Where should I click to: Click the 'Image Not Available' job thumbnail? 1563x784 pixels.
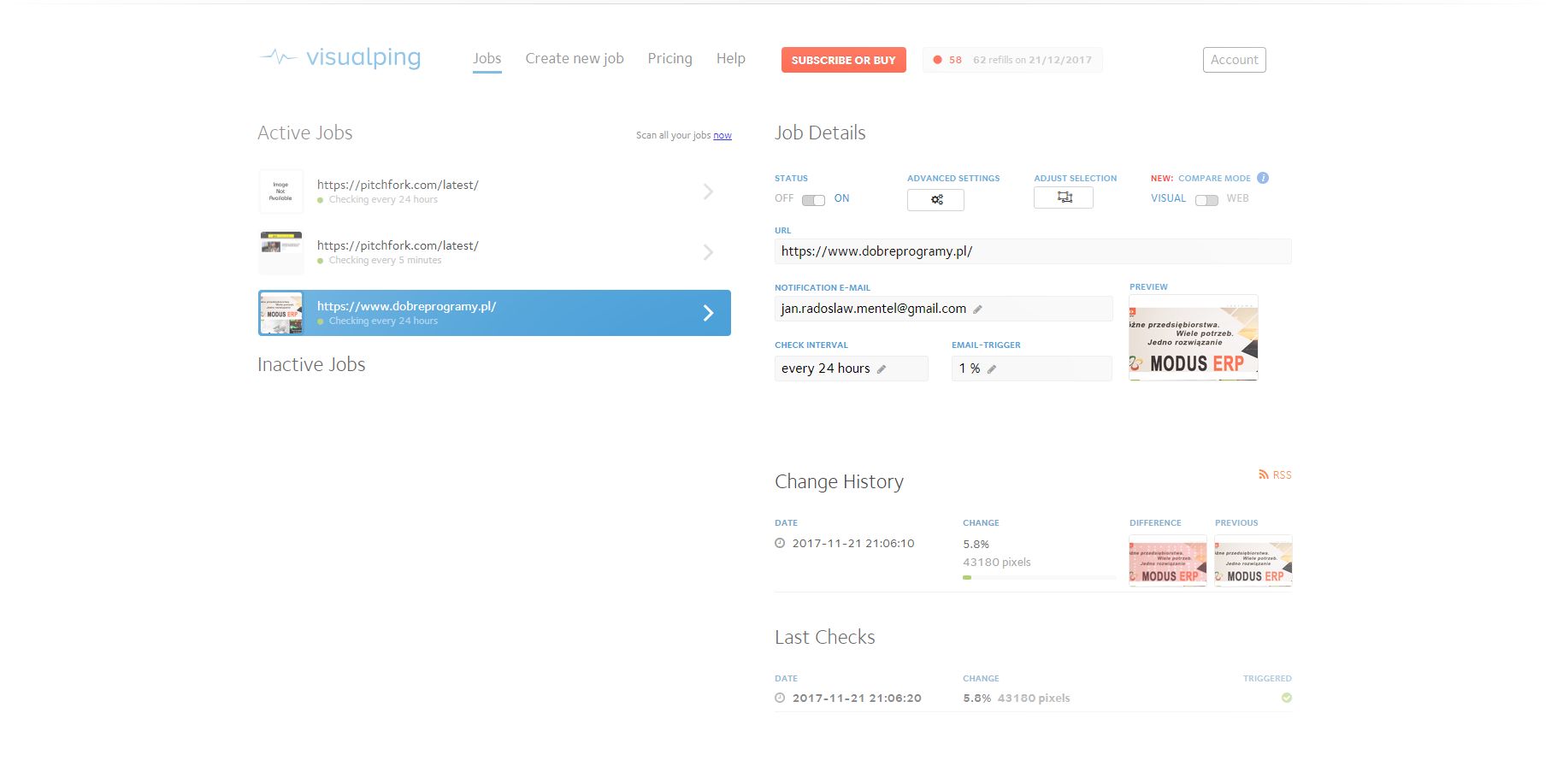(280, 192)
